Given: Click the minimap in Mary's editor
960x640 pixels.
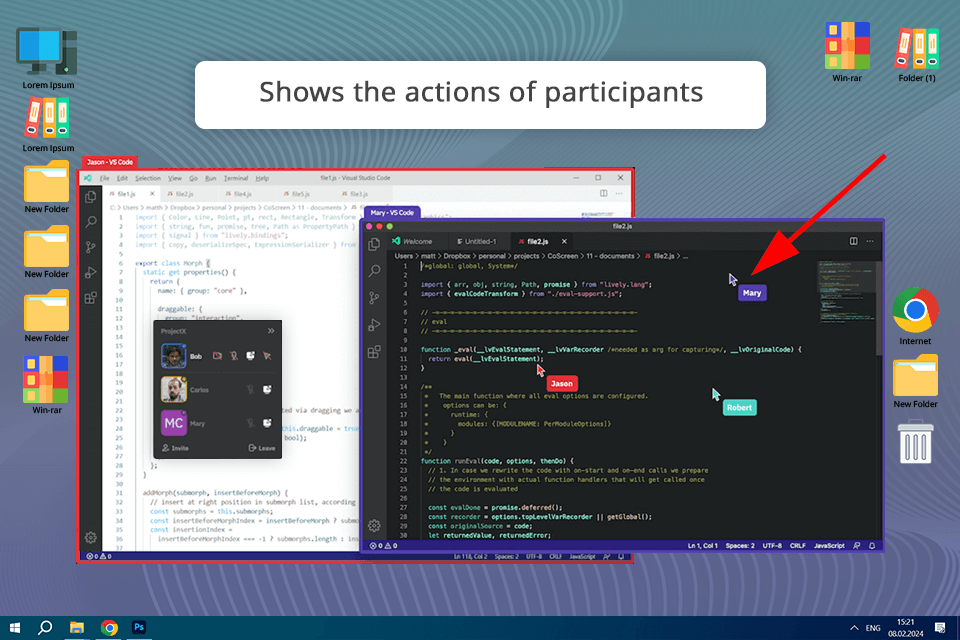Looking at the screenshot, I should (x=846, y=292).
